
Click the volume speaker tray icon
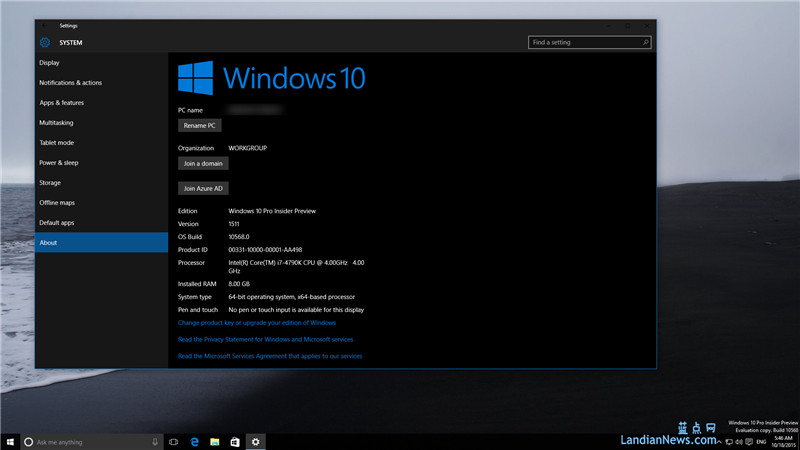[739, 442]
